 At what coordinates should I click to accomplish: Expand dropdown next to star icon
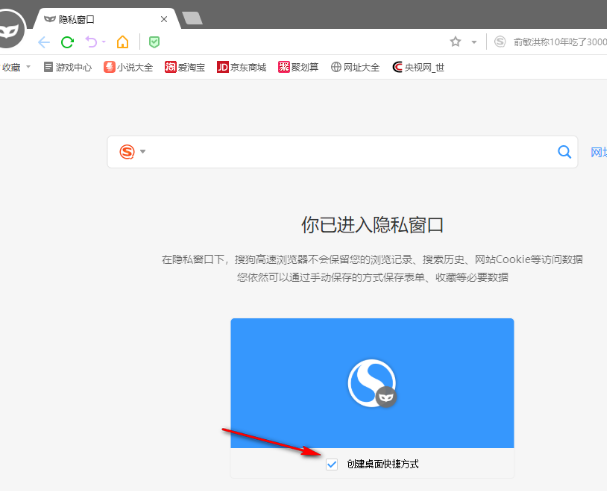[x=474, y=42]
